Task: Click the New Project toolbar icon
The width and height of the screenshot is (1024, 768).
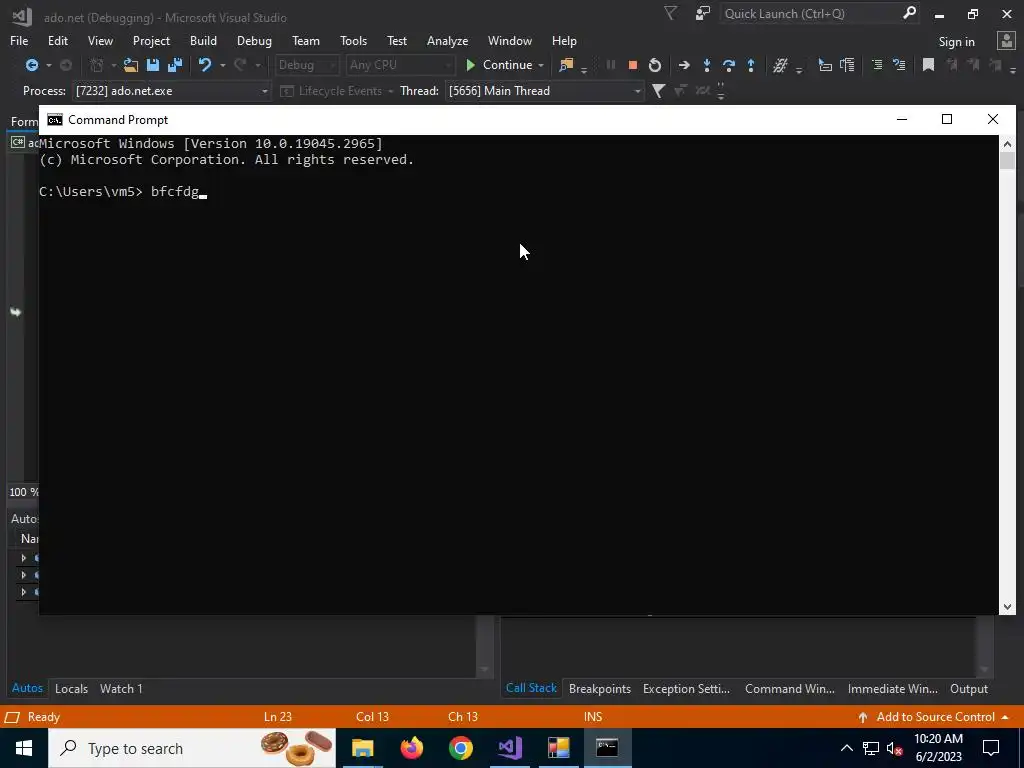Action: [x=97, y=65]
